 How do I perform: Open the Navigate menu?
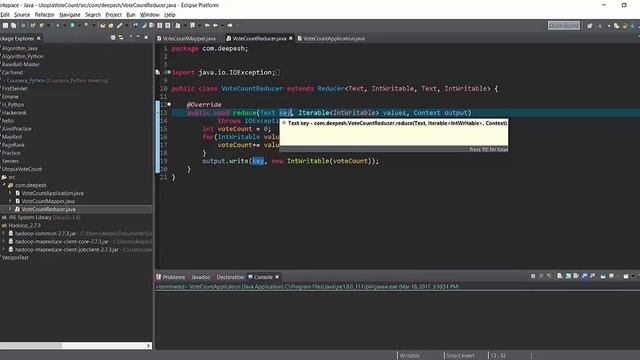70,15
